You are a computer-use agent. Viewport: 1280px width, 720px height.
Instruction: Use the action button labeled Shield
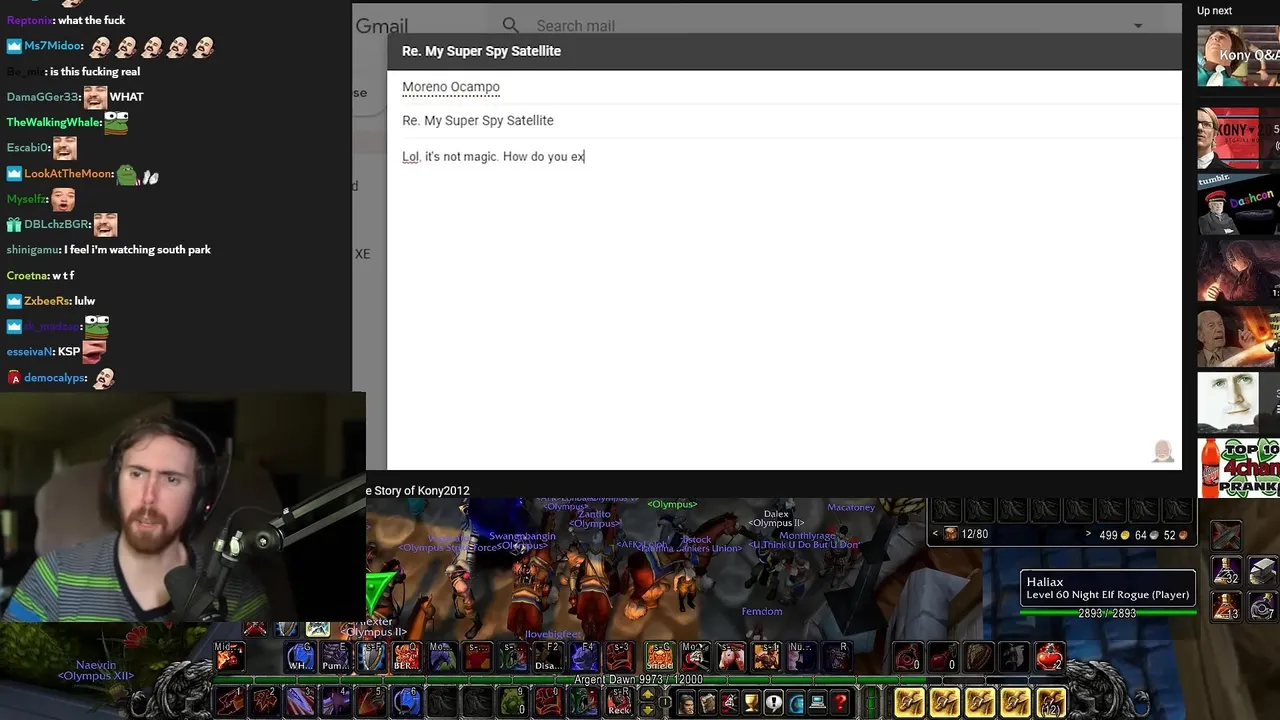pos(660,656)
